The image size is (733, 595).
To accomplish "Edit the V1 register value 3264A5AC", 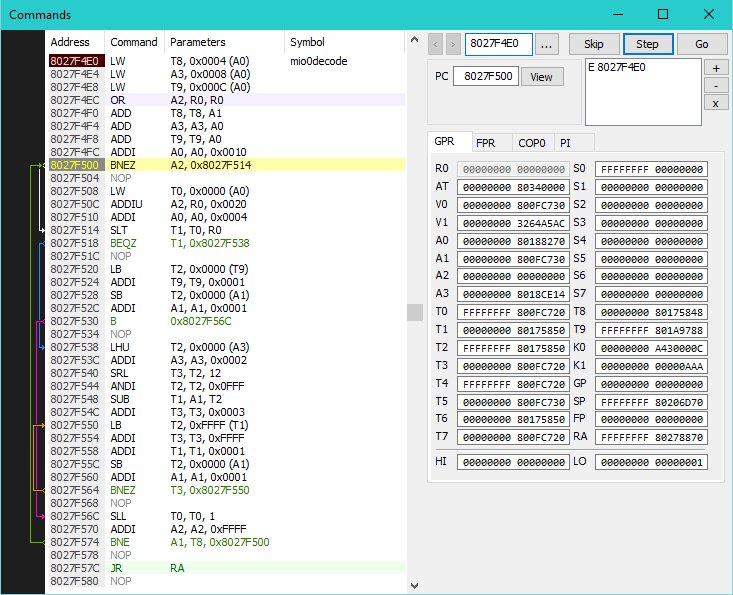I will [x=513, y=223].
